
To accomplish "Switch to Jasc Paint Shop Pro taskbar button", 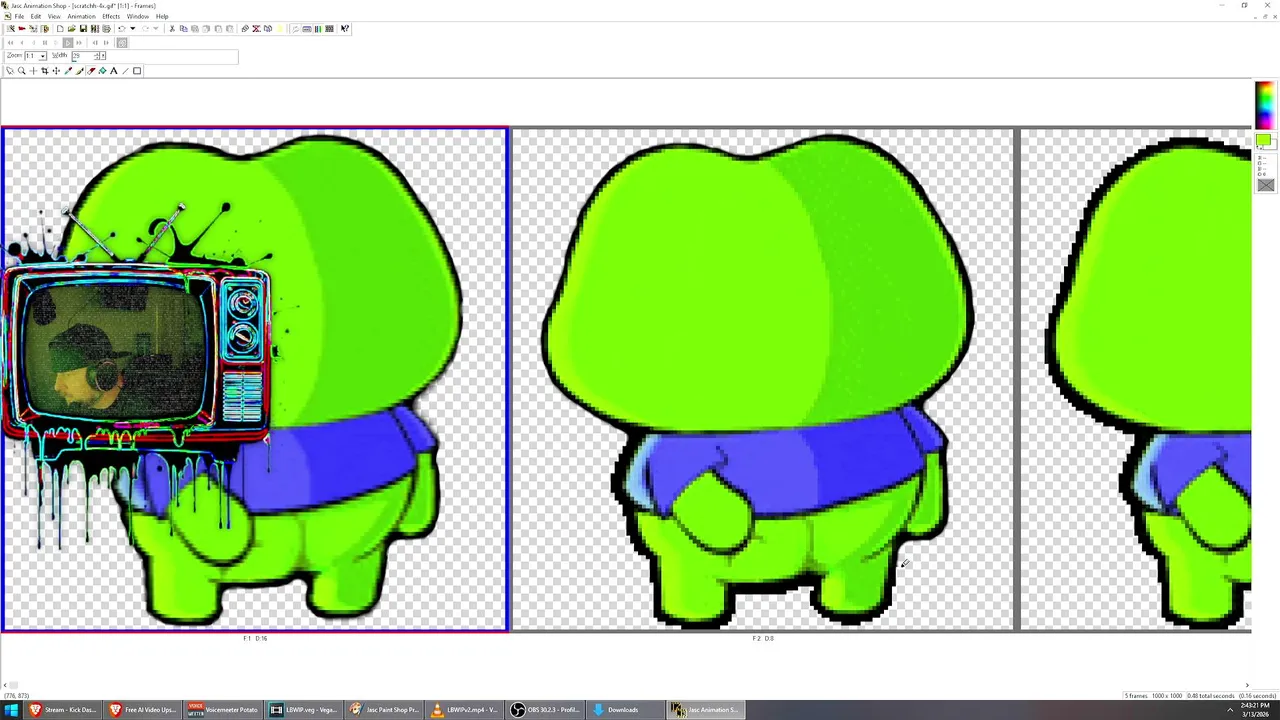I will click(x=384, y=710).
